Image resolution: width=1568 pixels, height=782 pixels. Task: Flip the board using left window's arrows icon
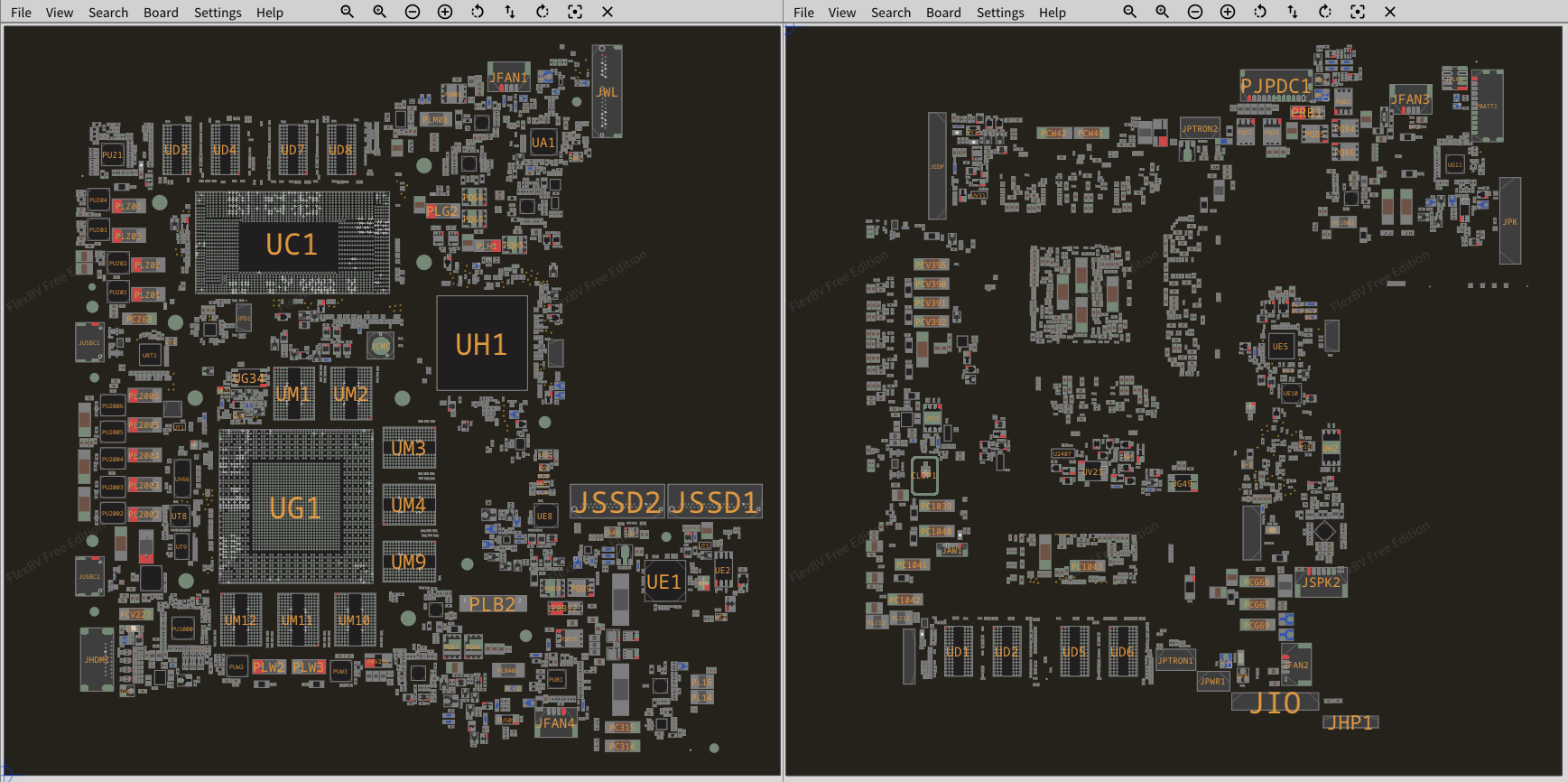pyautogui.click(x=510, y=12)
